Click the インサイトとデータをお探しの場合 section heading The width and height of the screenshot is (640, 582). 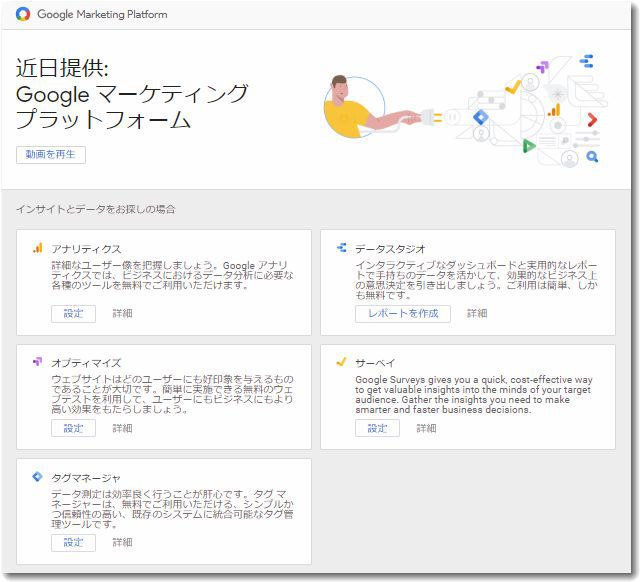[x=96, y=209]
